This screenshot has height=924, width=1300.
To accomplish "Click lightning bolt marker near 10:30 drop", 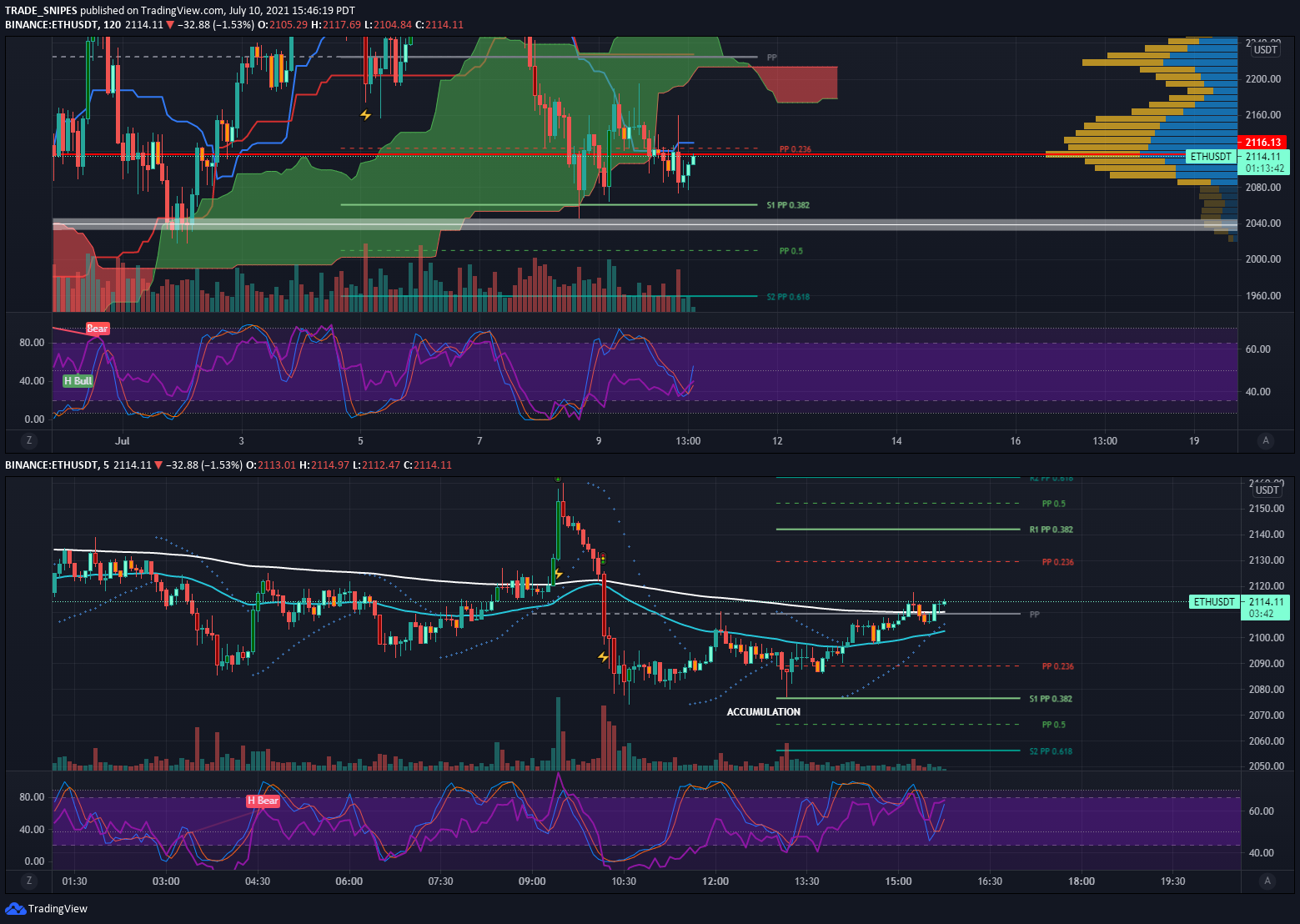I will tap(603, 657).
